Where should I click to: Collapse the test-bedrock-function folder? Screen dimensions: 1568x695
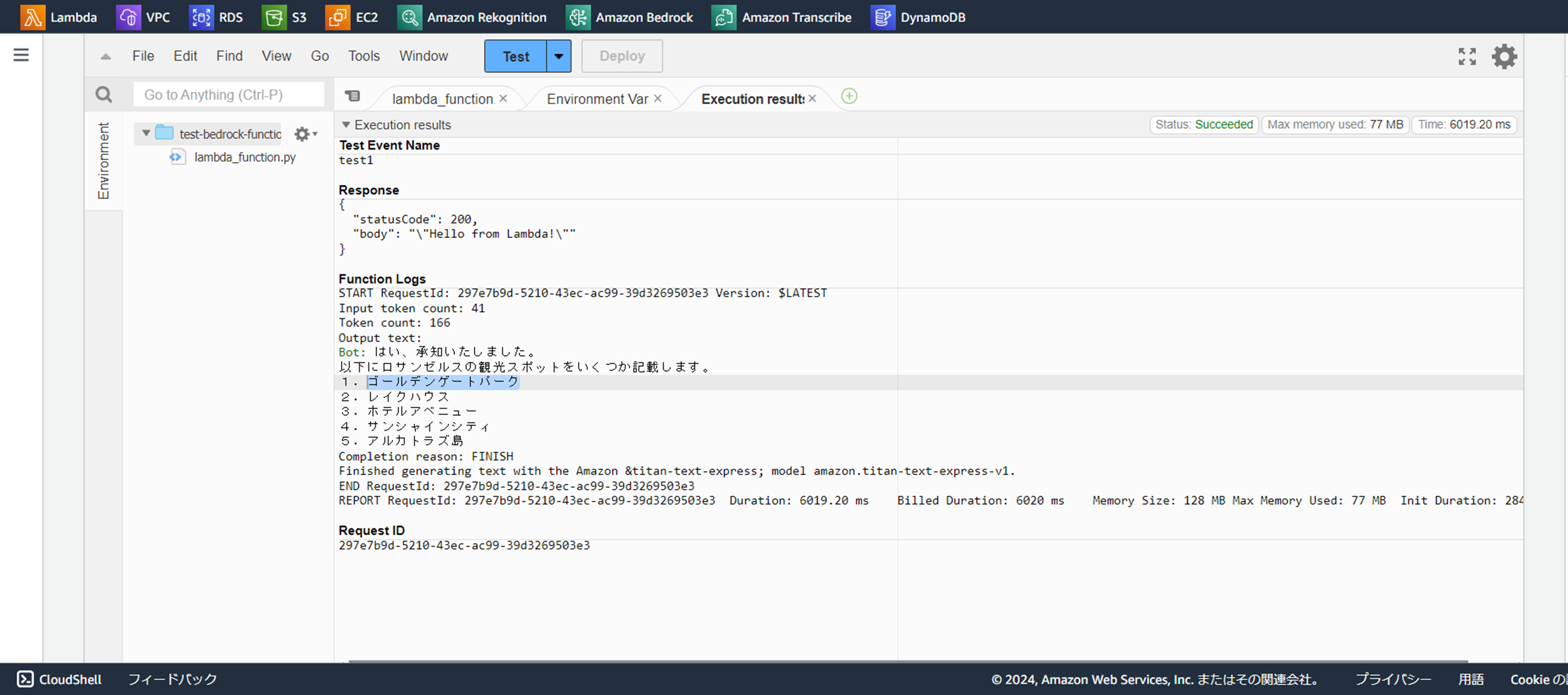click(x=146, y=133)
